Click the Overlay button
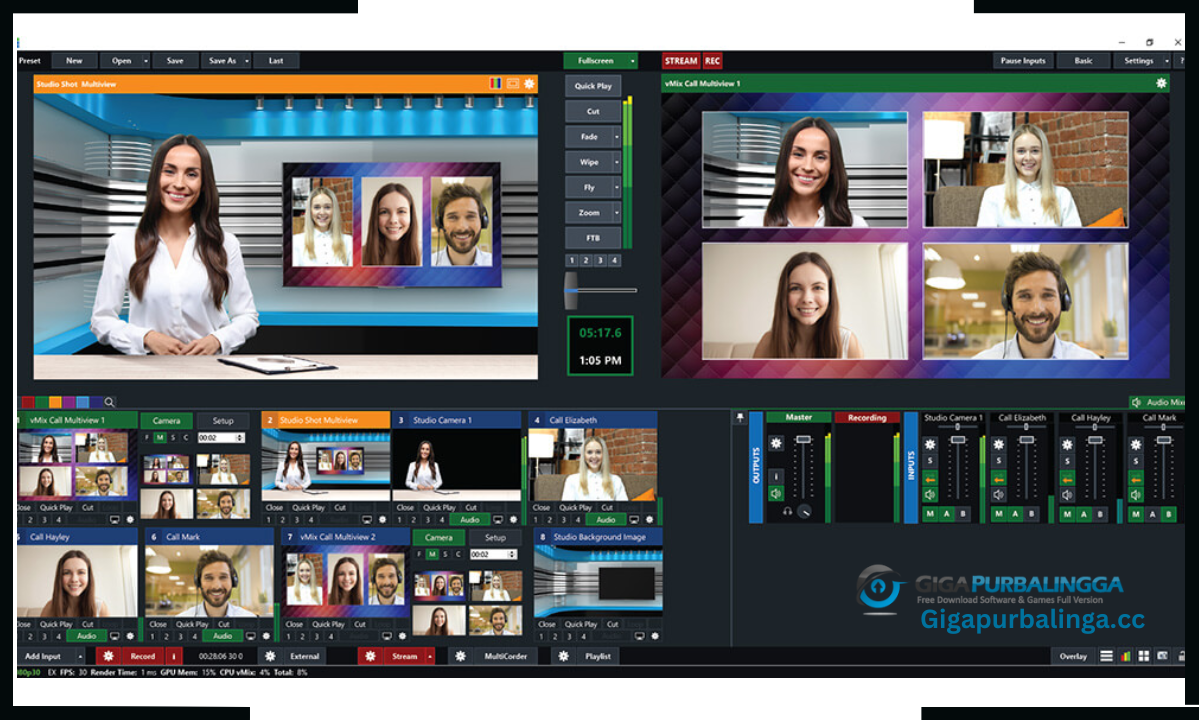 [x=1073, y=656]
